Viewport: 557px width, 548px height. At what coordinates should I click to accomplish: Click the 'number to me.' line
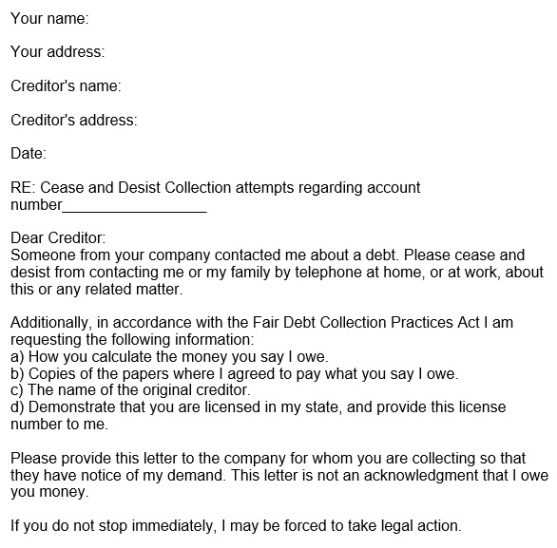click(59, 424)
